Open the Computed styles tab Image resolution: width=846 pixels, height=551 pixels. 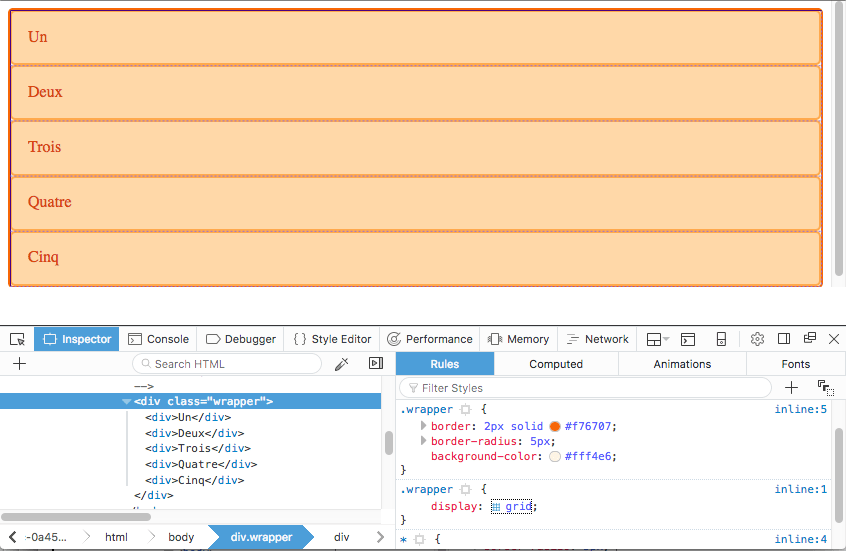click(556, 364)
